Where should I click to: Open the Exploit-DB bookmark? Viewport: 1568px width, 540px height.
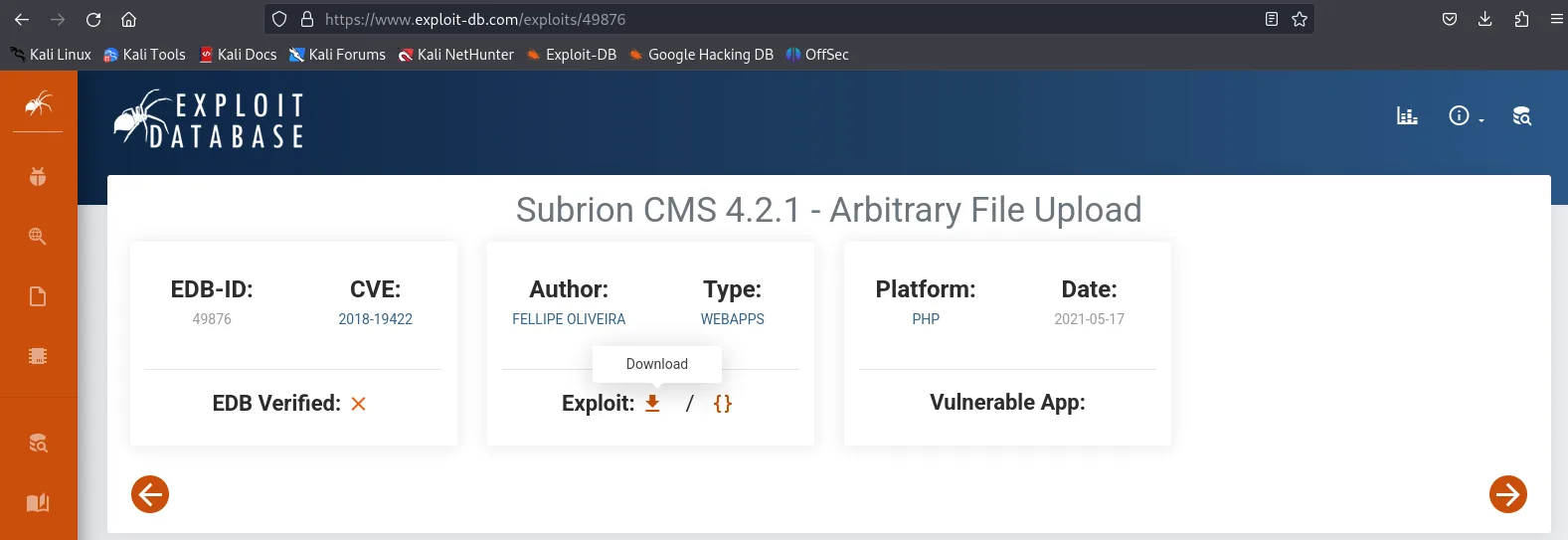[572, 55]
